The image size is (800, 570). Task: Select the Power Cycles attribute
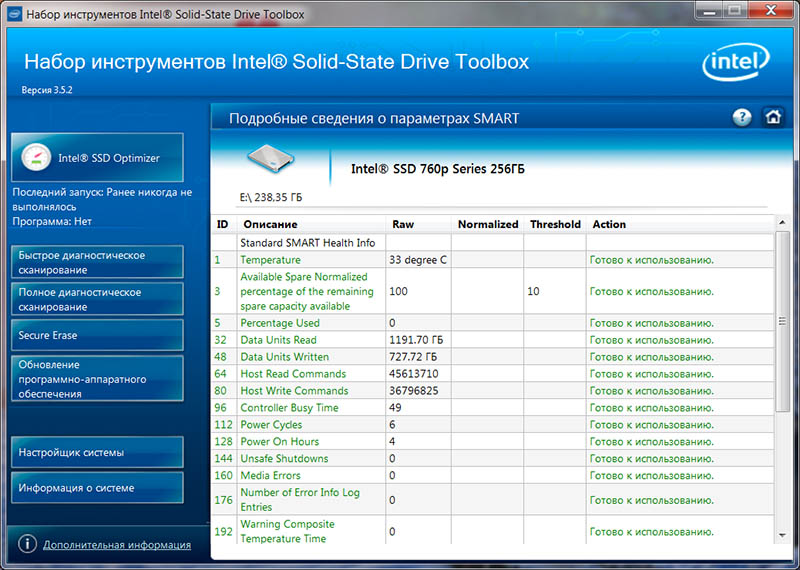(x=271, y=425)
